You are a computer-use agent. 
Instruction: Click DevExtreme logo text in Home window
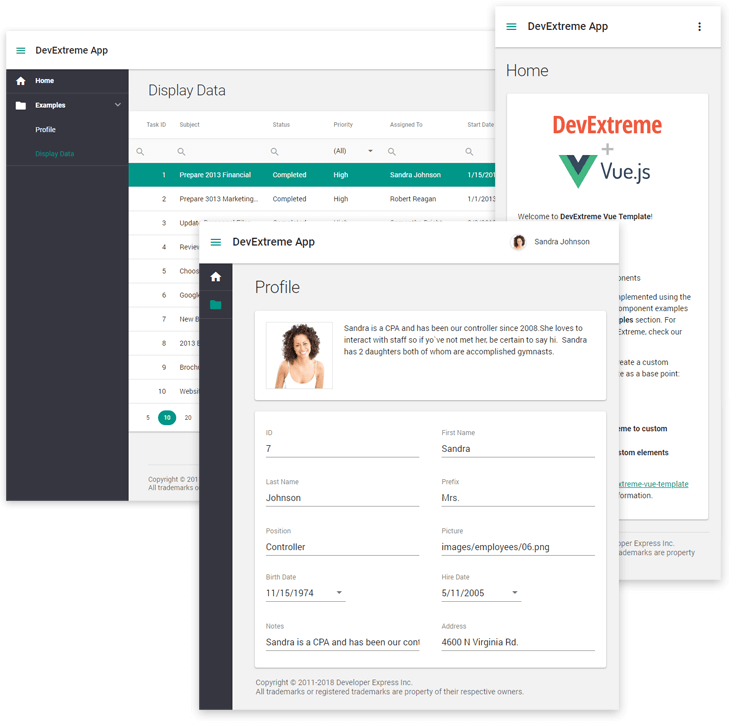607,125
